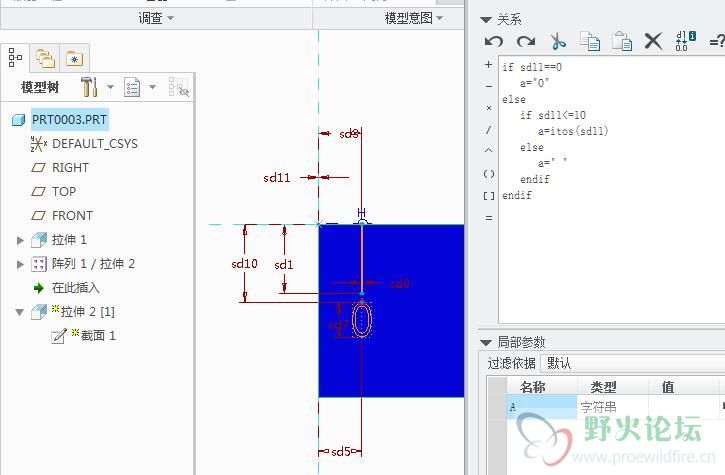Viewport: 725px width, 475px height.
Task: Toggle dimension names and values icon
Action: point(685,41)
